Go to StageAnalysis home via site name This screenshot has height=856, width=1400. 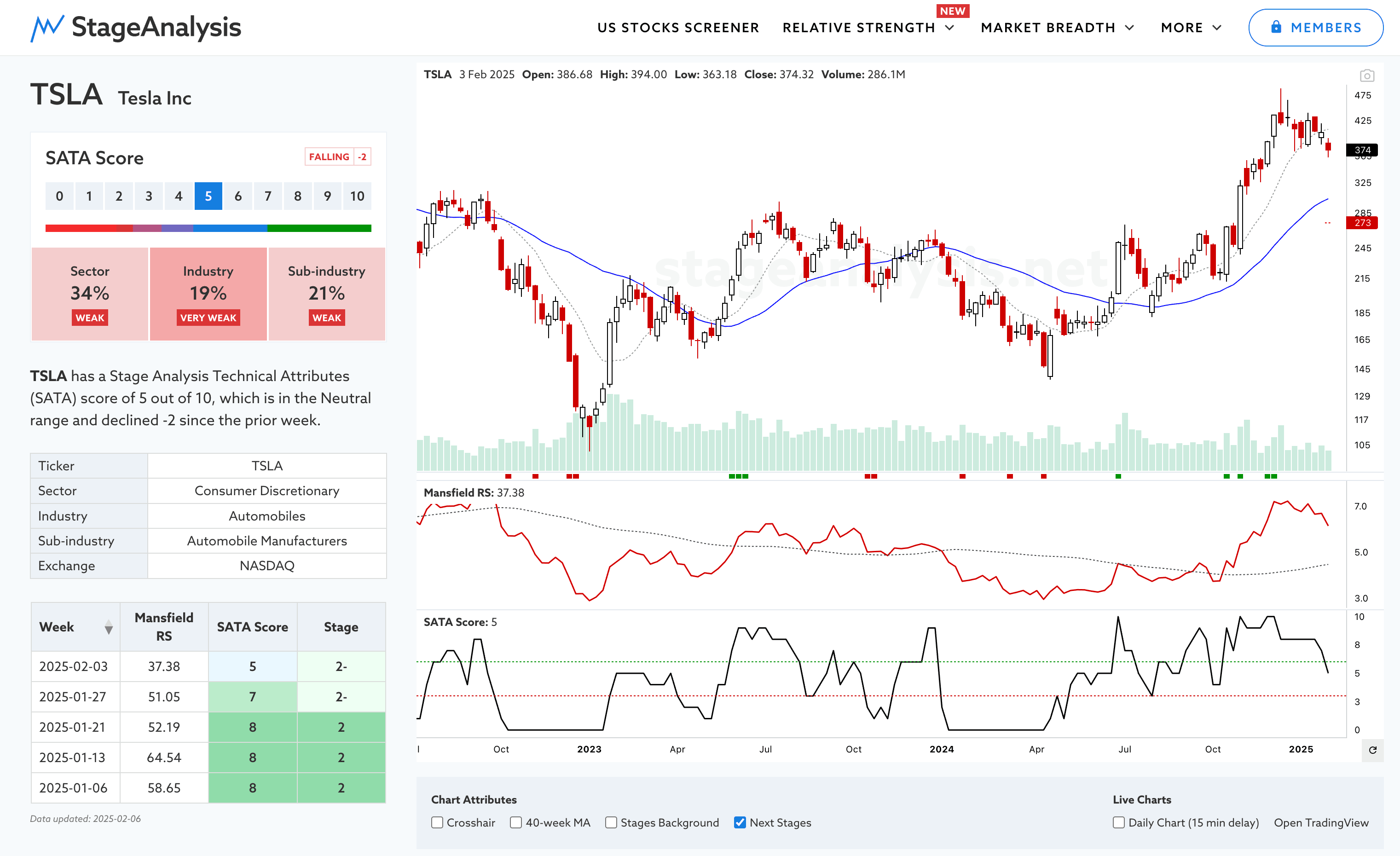coord(156,27)
